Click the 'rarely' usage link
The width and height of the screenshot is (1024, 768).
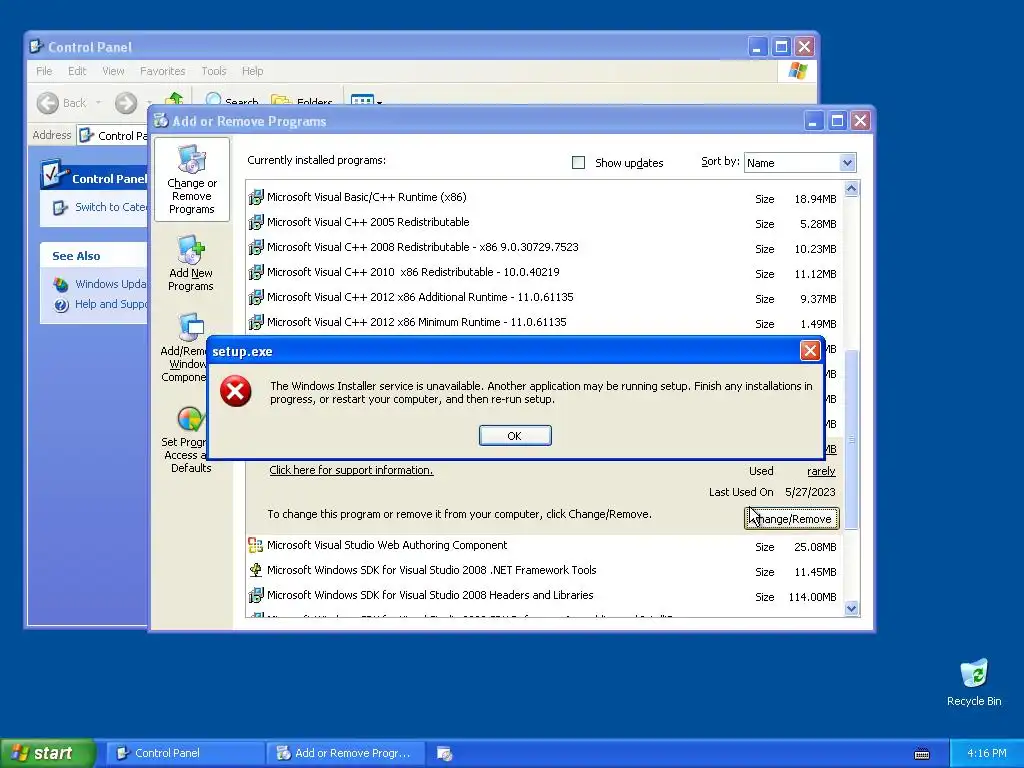coord(821,471)
